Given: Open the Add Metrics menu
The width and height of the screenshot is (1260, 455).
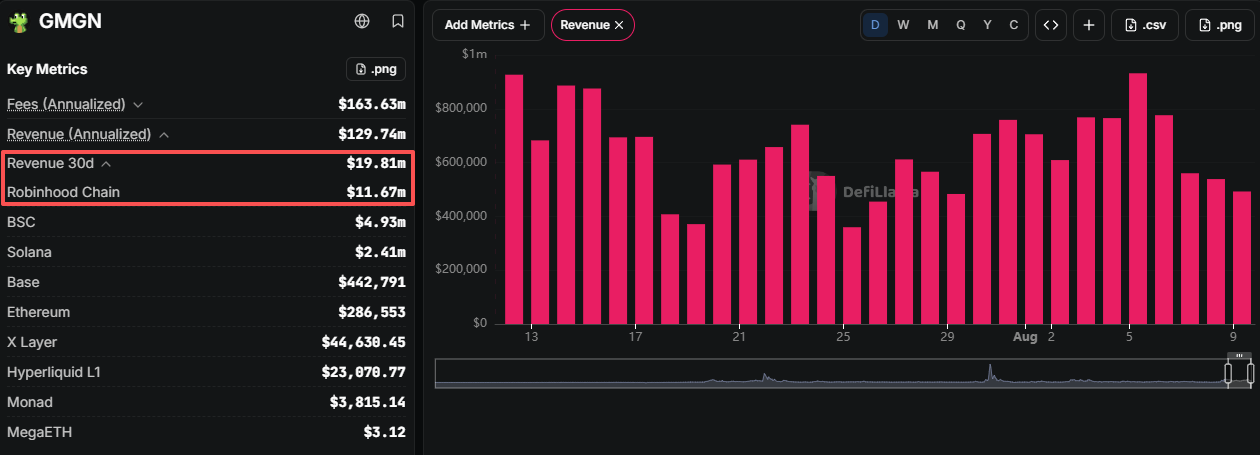Looking at the screenshot, I should pyautogui.click(x=488, y=25).
